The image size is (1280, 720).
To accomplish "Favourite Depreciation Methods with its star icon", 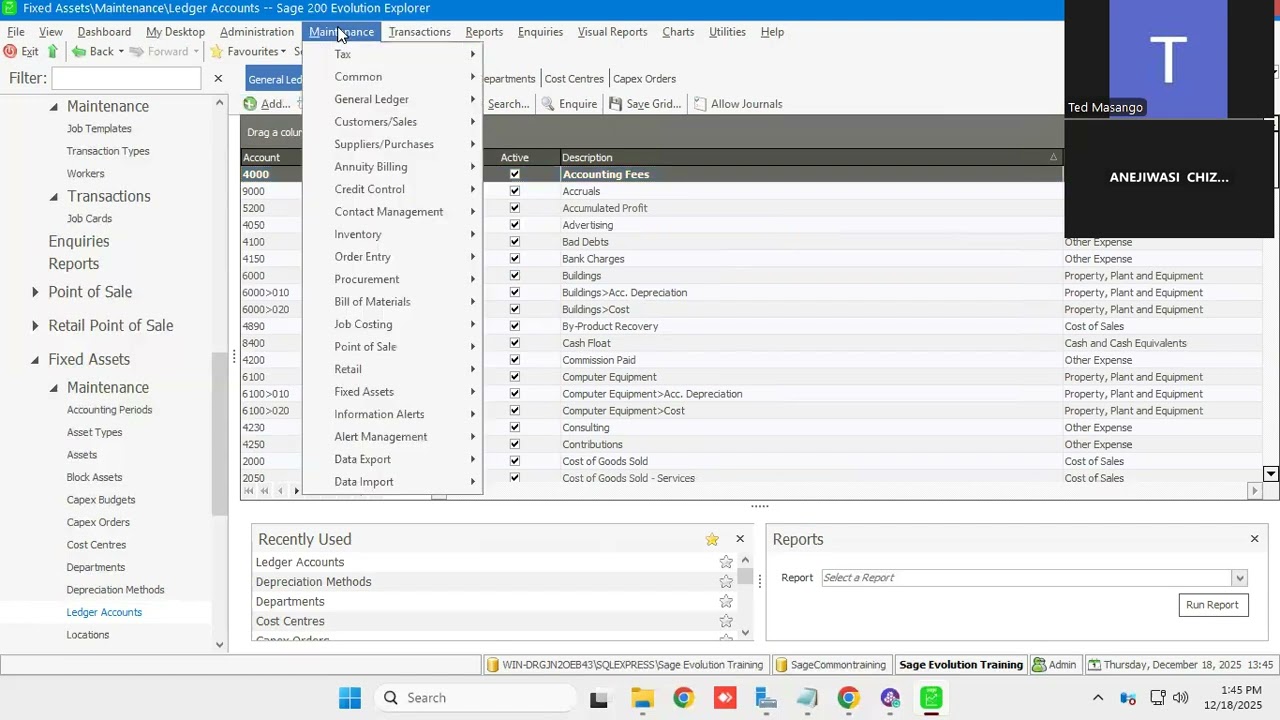I will (x=726, y=582).
